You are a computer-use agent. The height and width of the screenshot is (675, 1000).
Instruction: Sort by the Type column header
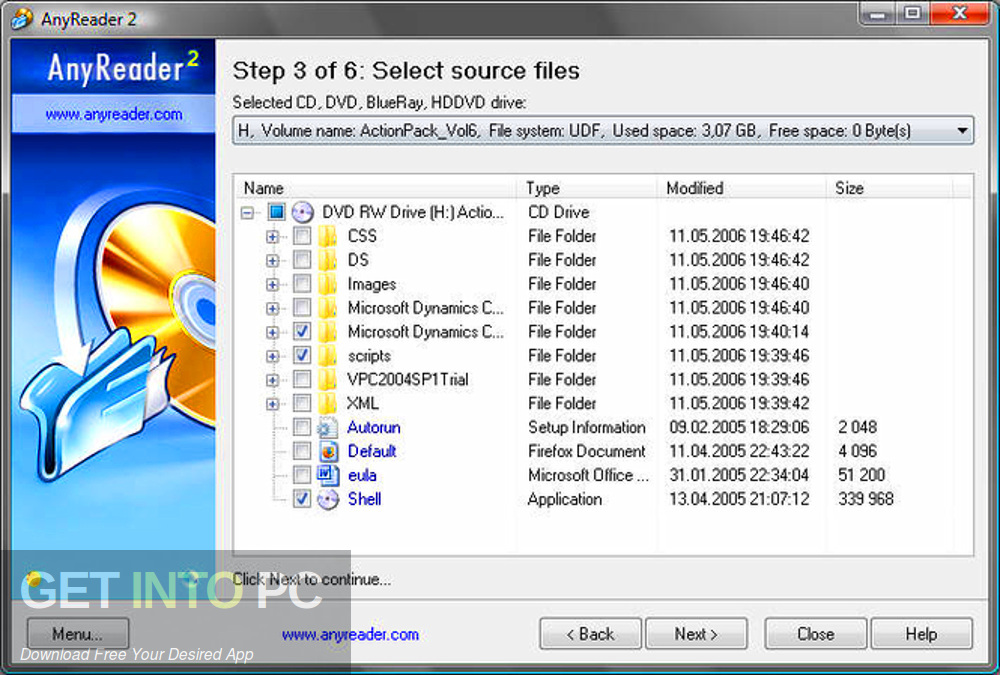pyautogui.click(x=587, y=188)
